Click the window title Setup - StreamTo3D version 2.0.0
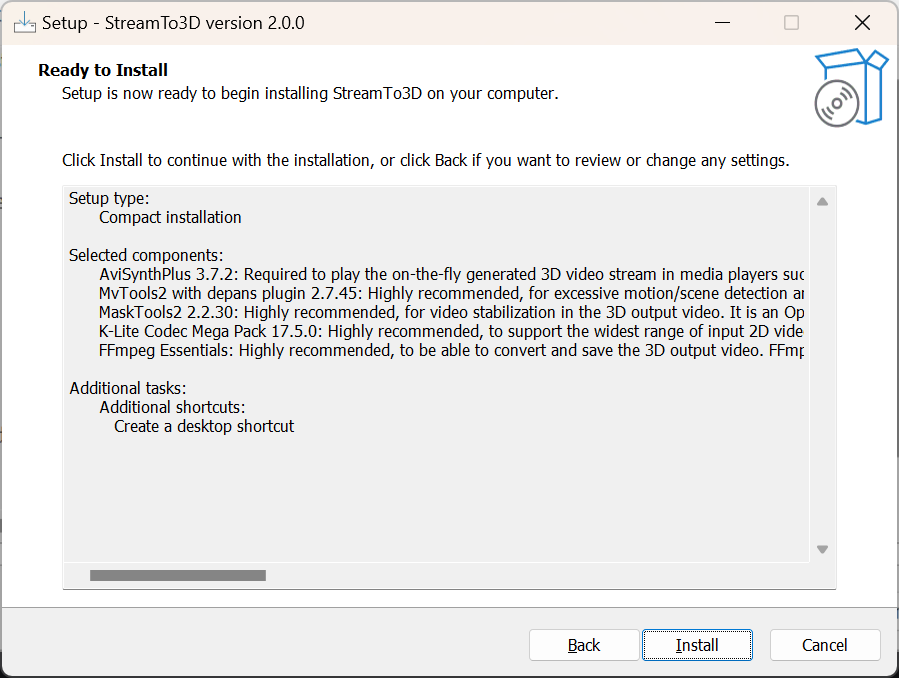 173,23
